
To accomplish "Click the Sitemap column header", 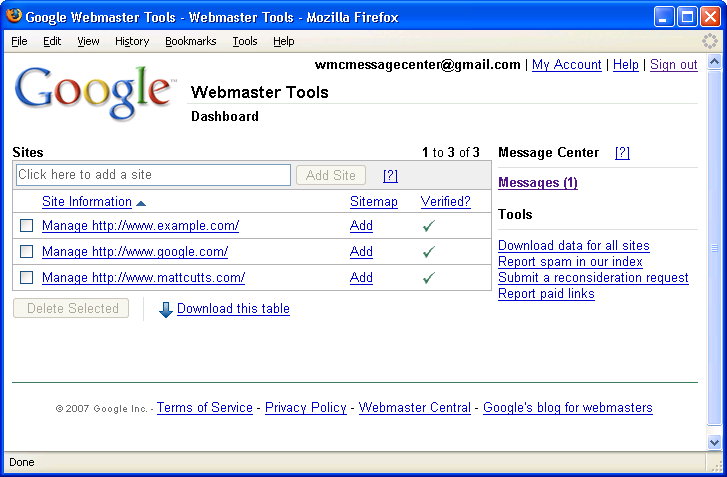I will tap(374, 202).
